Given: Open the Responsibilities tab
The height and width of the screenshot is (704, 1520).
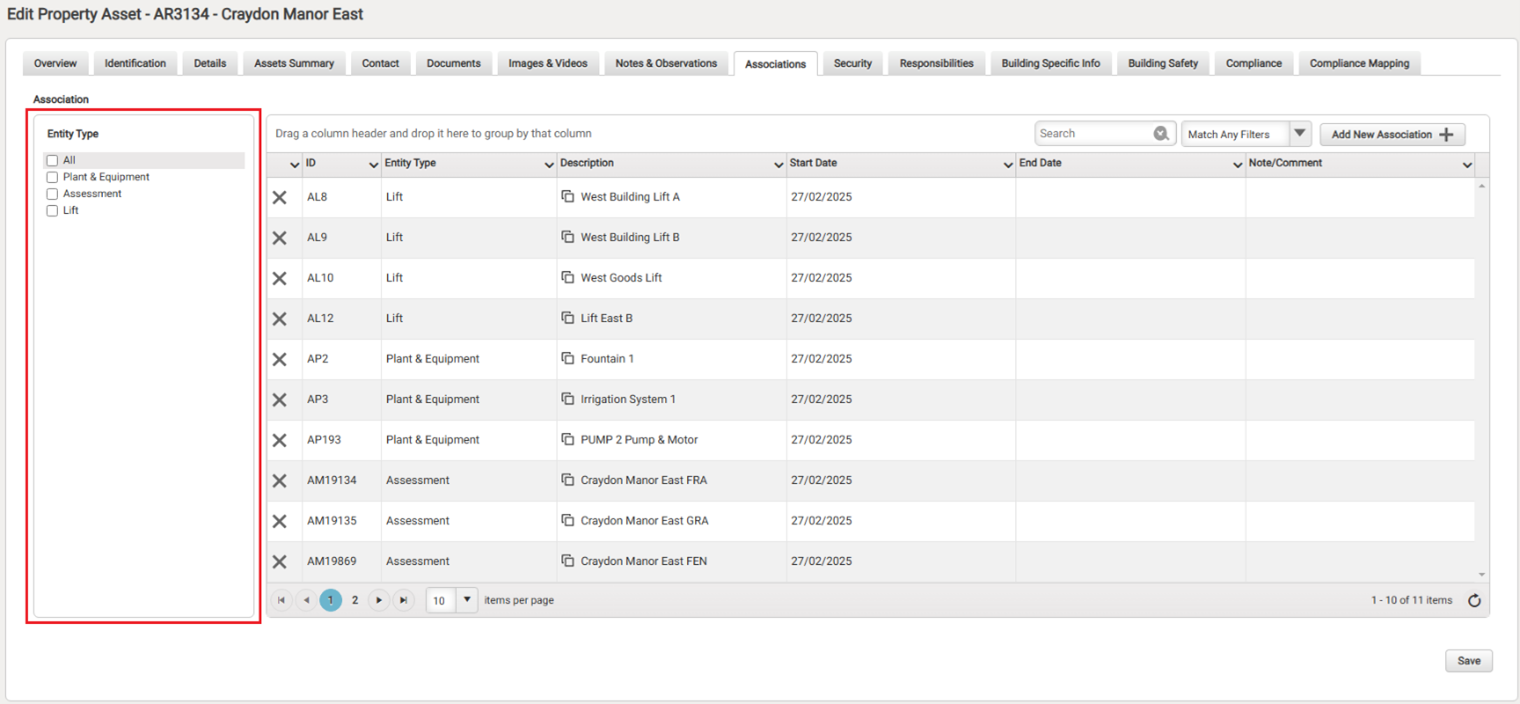Looking at the screenshot, I should [x=936, y=63].
